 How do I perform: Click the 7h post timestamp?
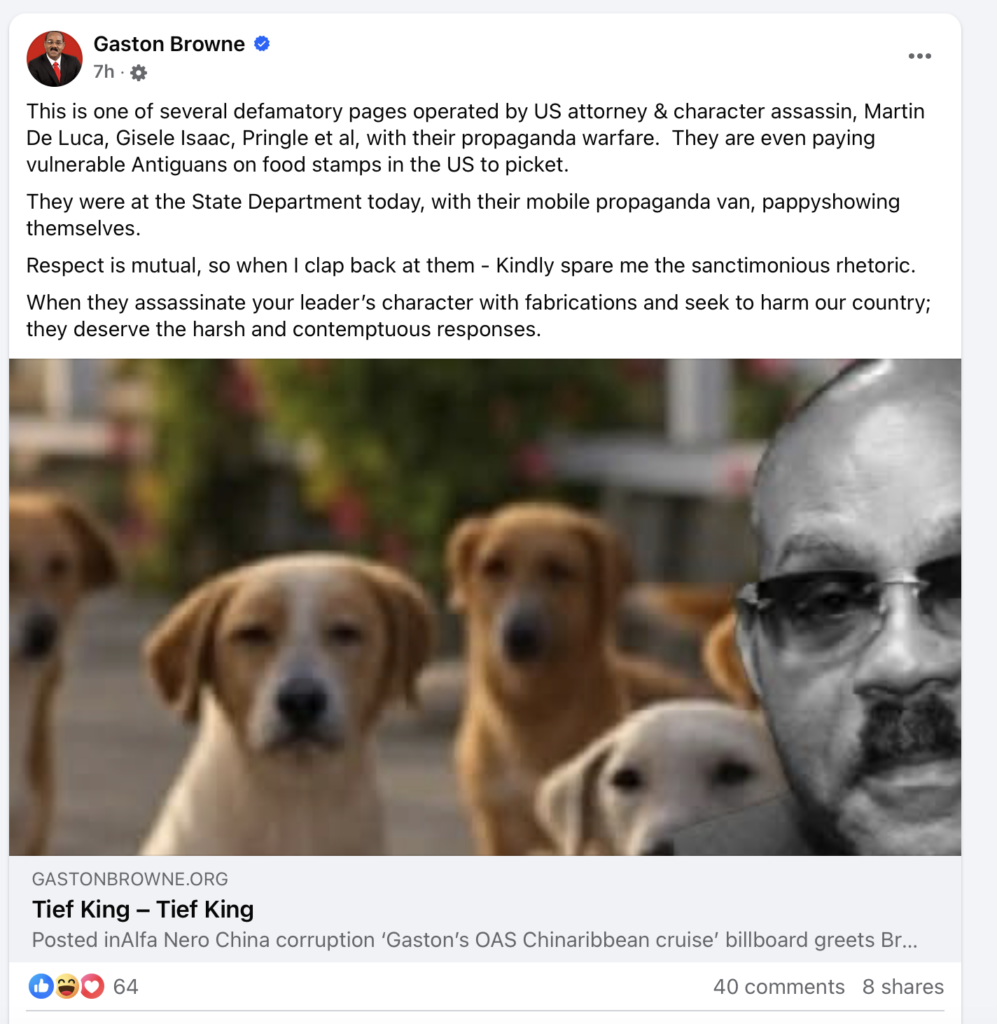coord(104,71)
